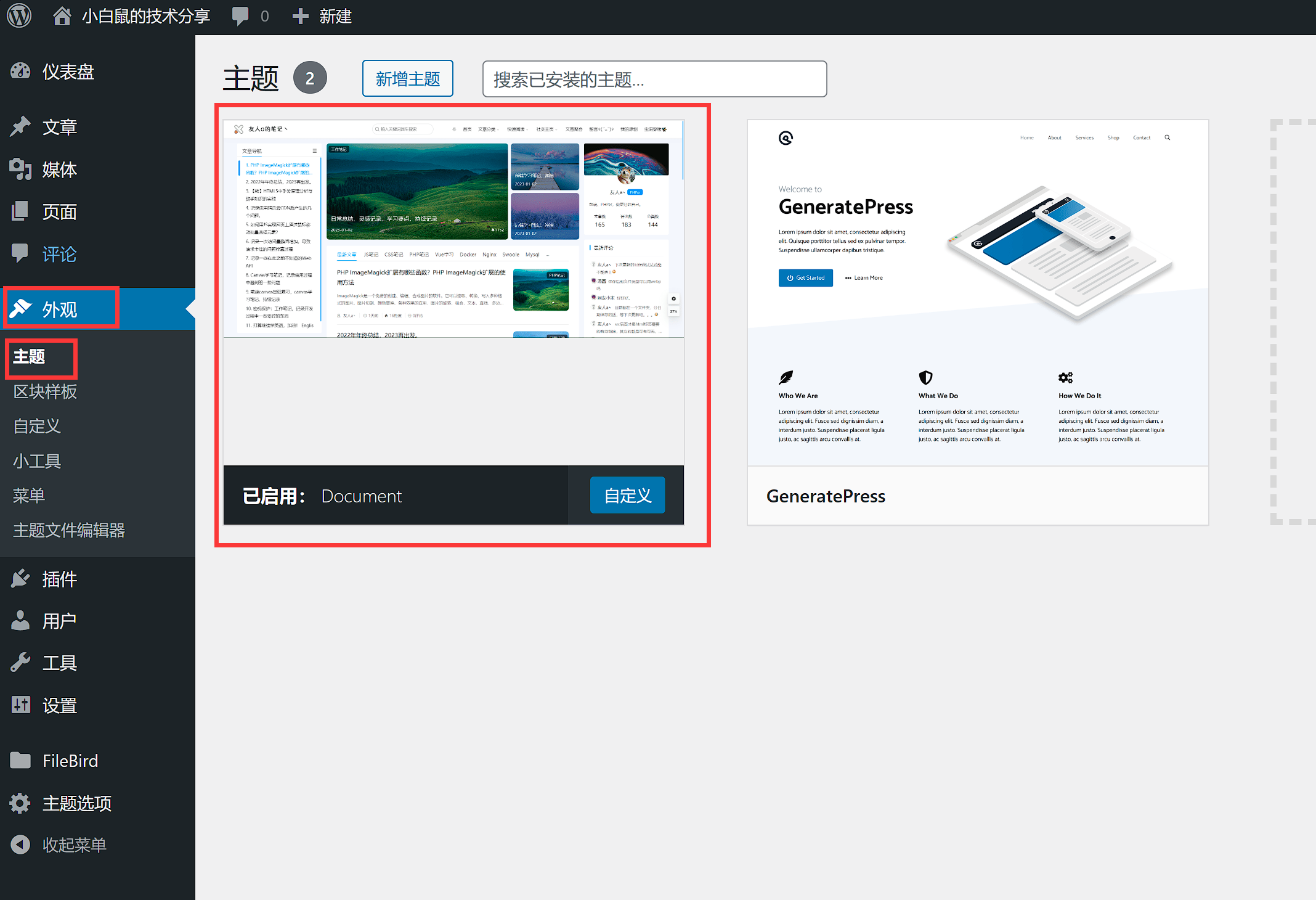Select 小工具 under Appearance
This screenshot has width=1316, height=900.
[37, 461]
